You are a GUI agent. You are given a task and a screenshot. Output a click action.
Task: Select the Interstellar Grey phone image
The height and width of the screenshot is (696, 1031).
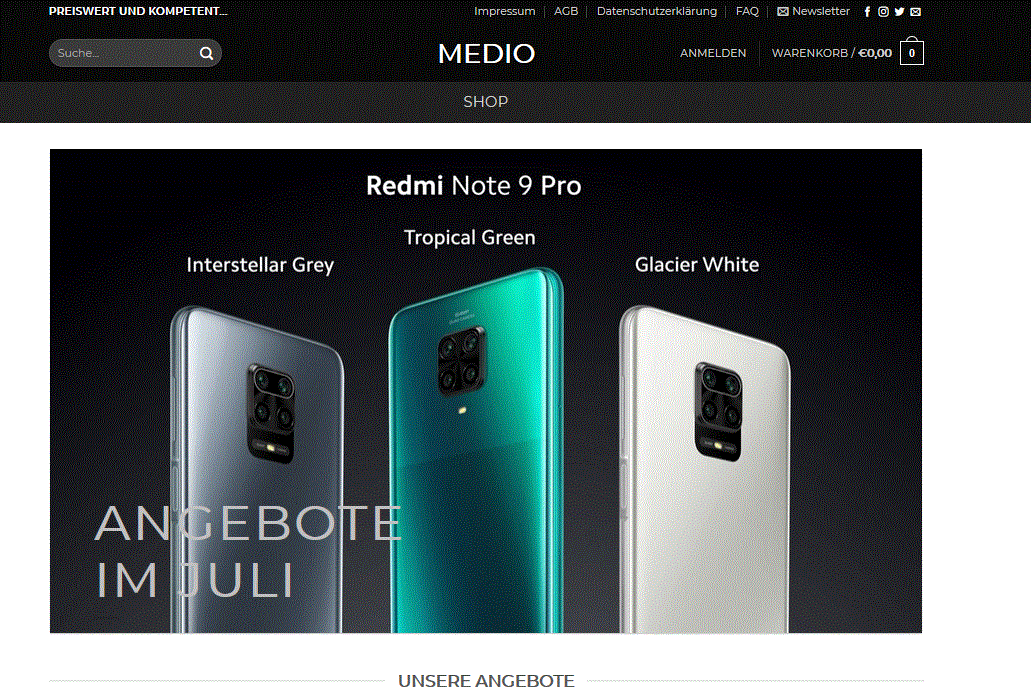click(257, 469)
